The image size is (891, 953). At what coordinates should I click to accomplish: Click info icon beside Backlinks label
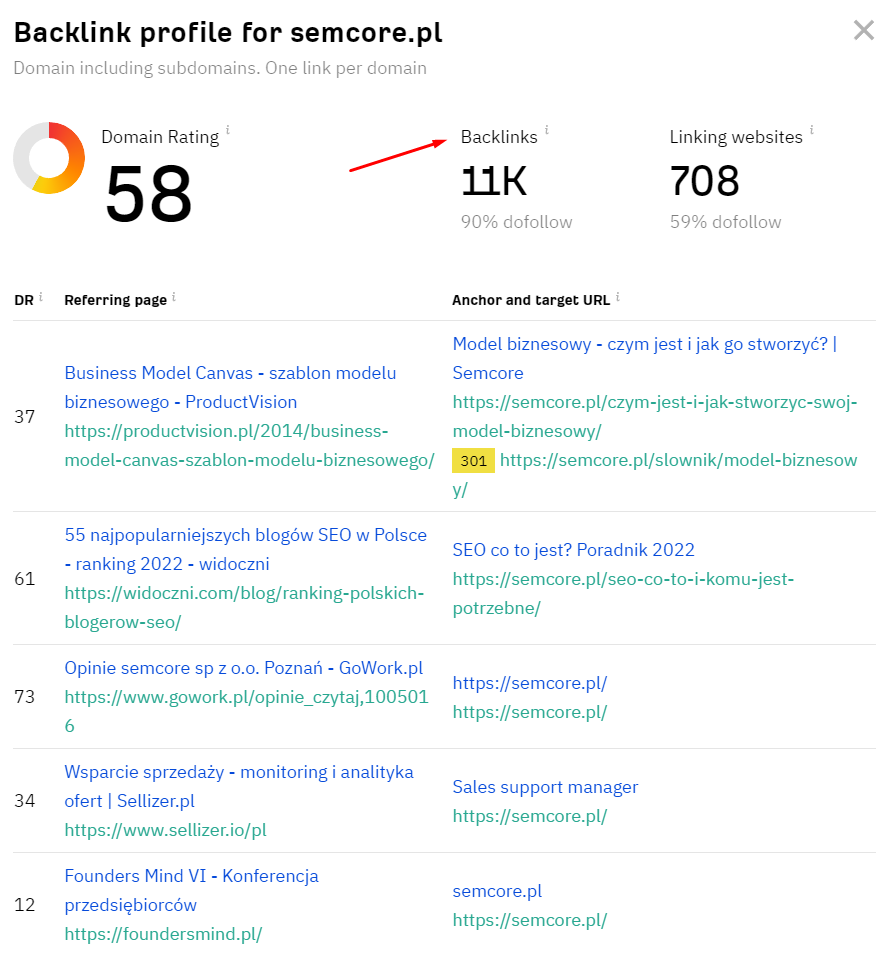coord(547,130)
